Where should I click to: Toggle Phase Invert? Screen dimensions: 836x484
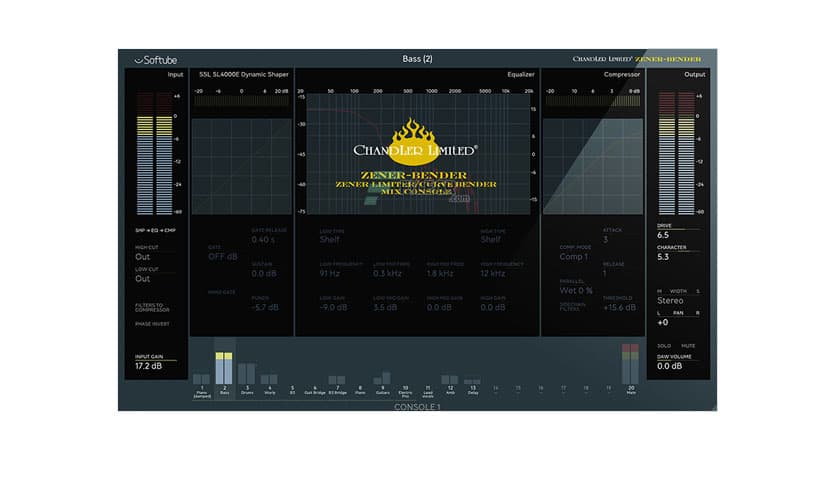(152, 324)
